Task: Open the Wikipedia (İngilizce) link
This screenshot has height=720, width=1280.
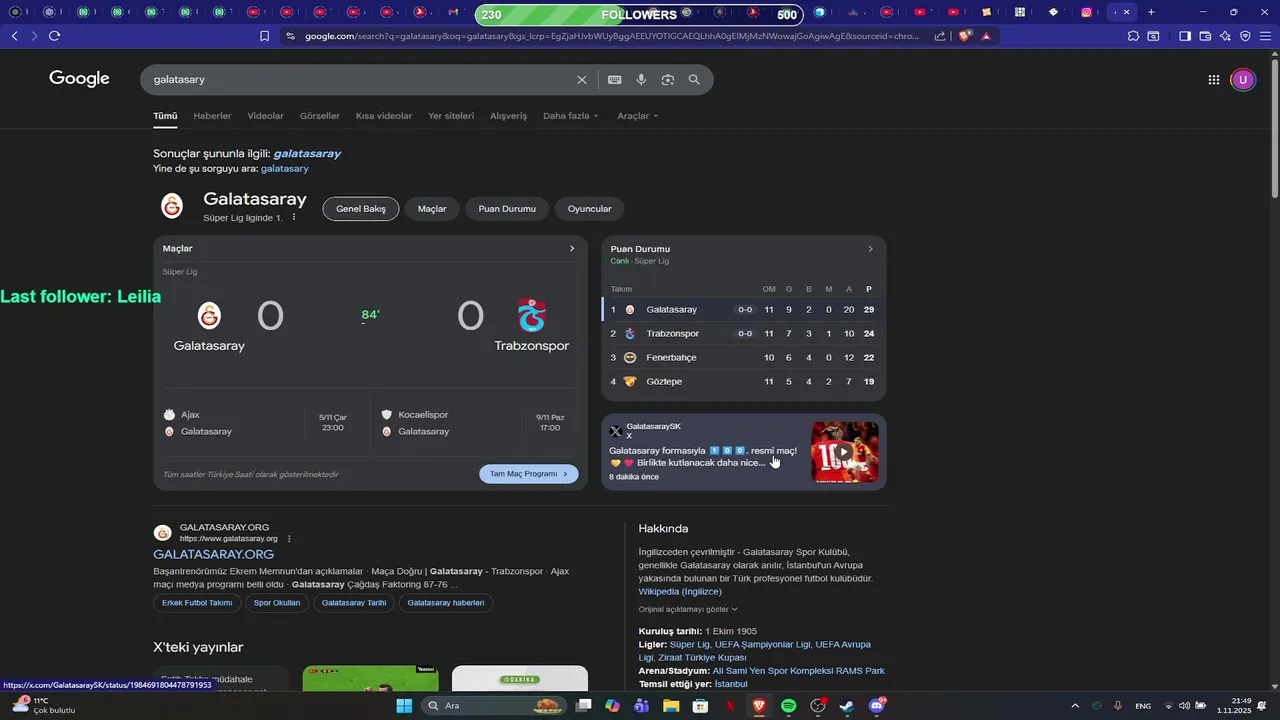Action: point(680,591)
